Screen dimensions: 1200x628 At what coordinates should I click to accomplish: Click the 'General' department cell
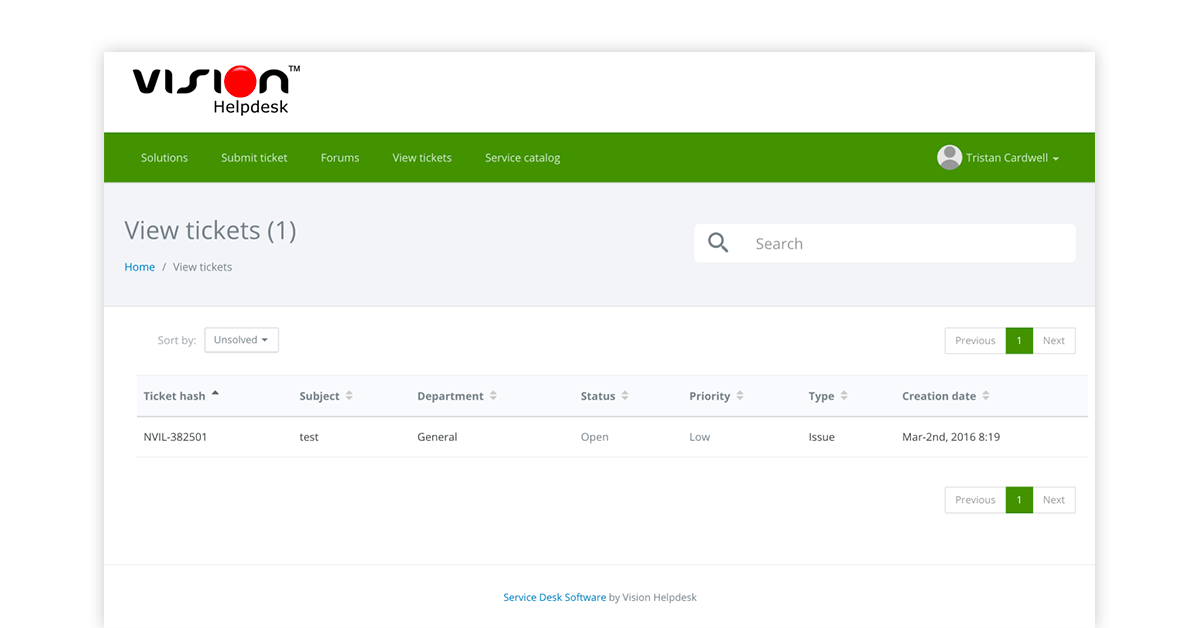tap(437, 437)
